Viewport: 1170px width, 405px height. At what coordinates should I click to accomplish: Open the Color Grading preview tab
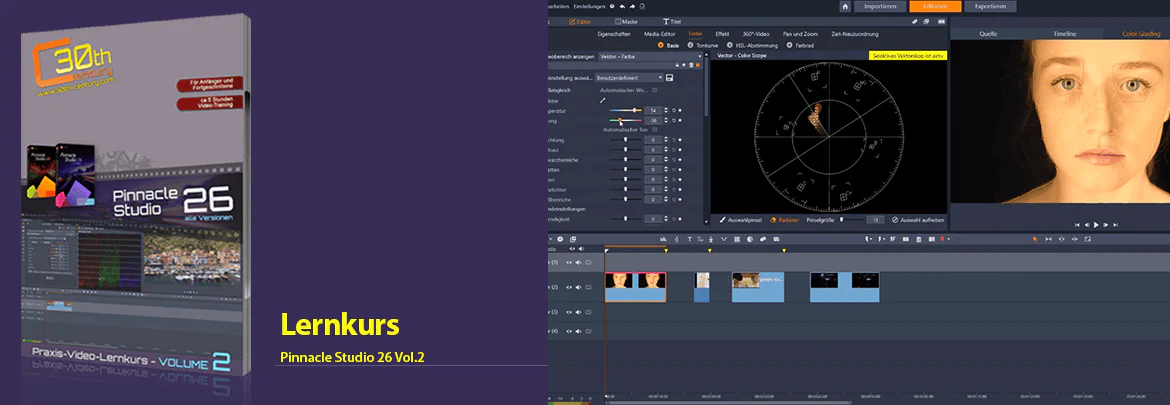tap(1141, 34)
